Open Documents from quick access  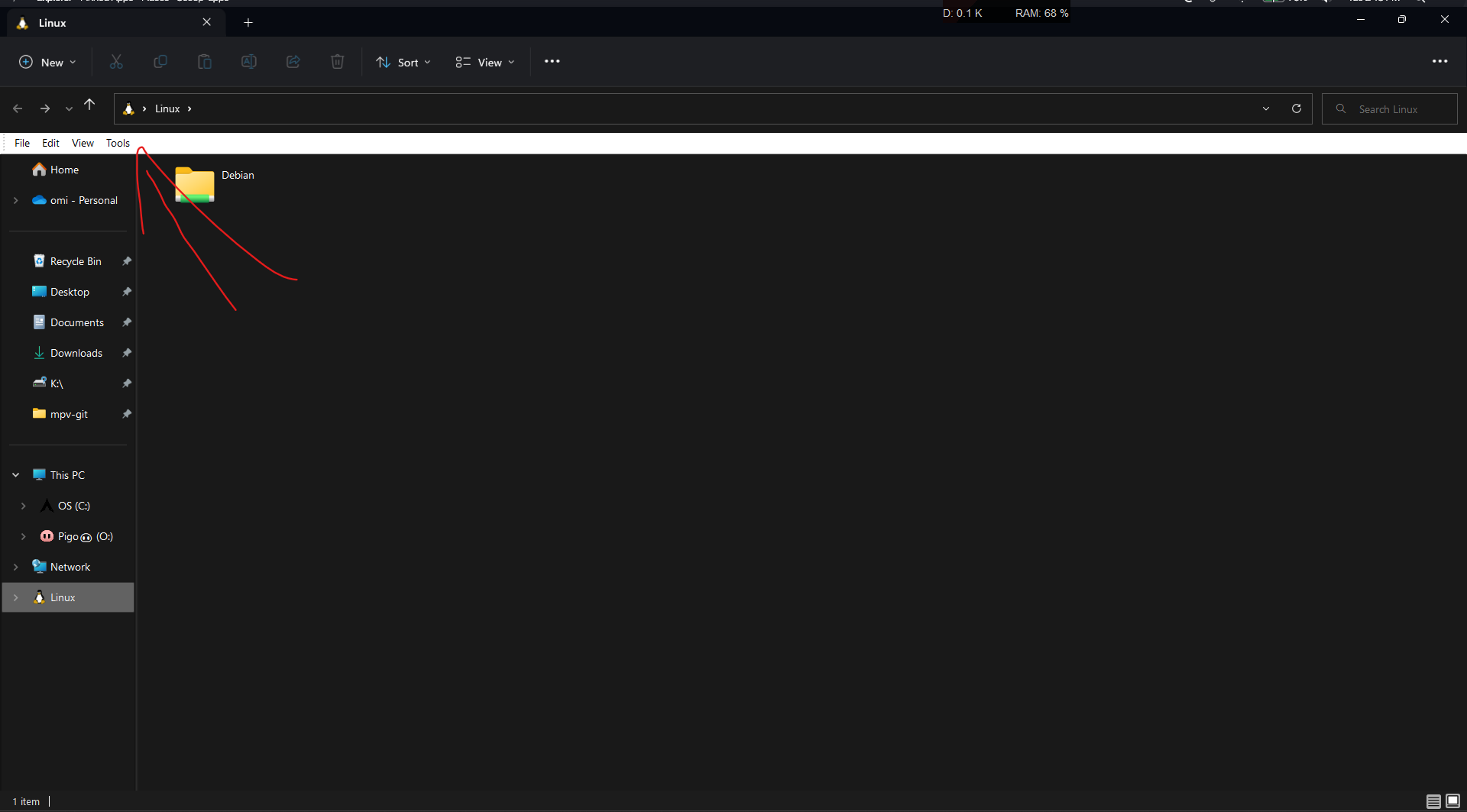coord(69,322)
